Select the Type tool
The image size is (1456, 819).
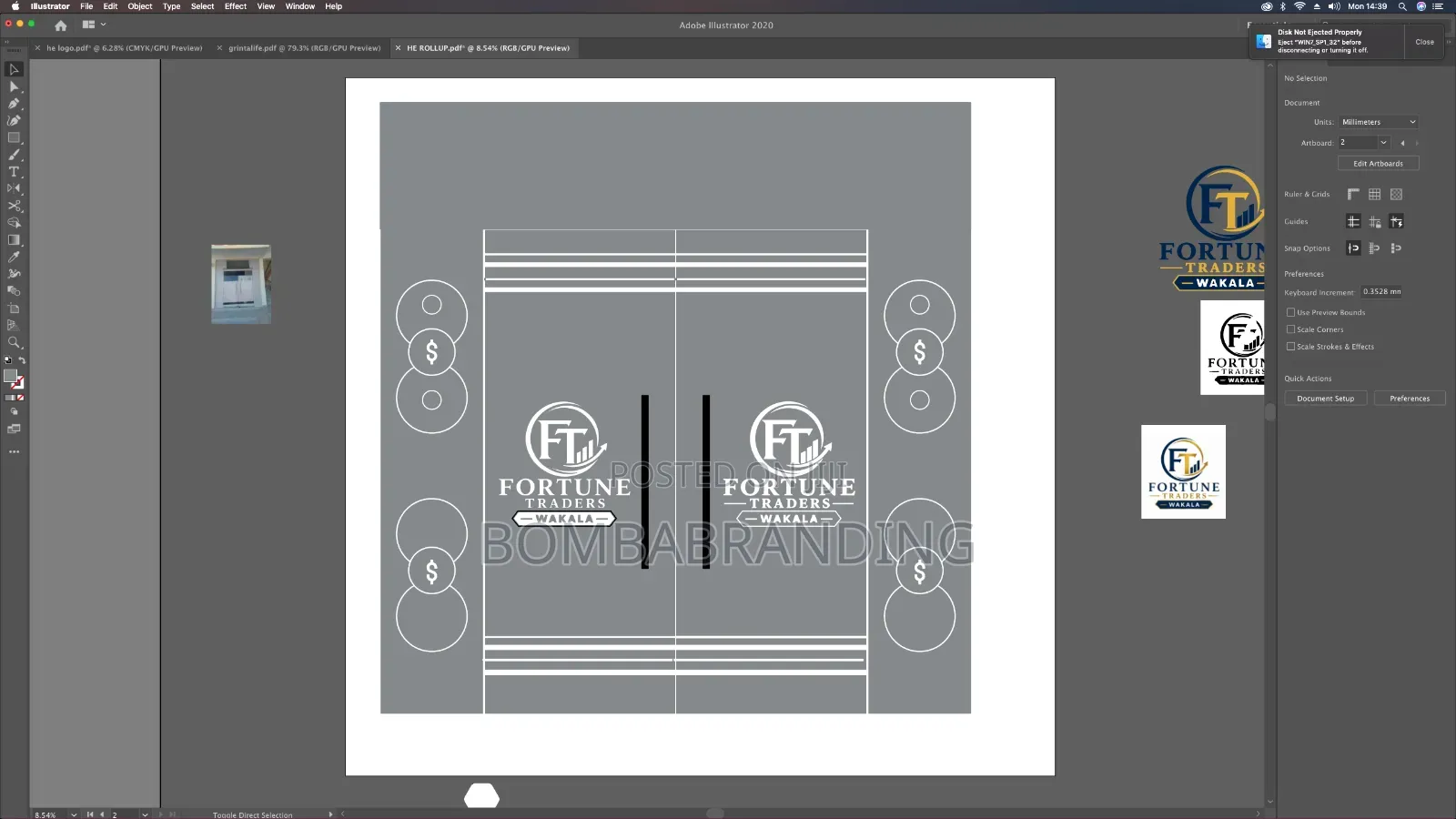14,172
